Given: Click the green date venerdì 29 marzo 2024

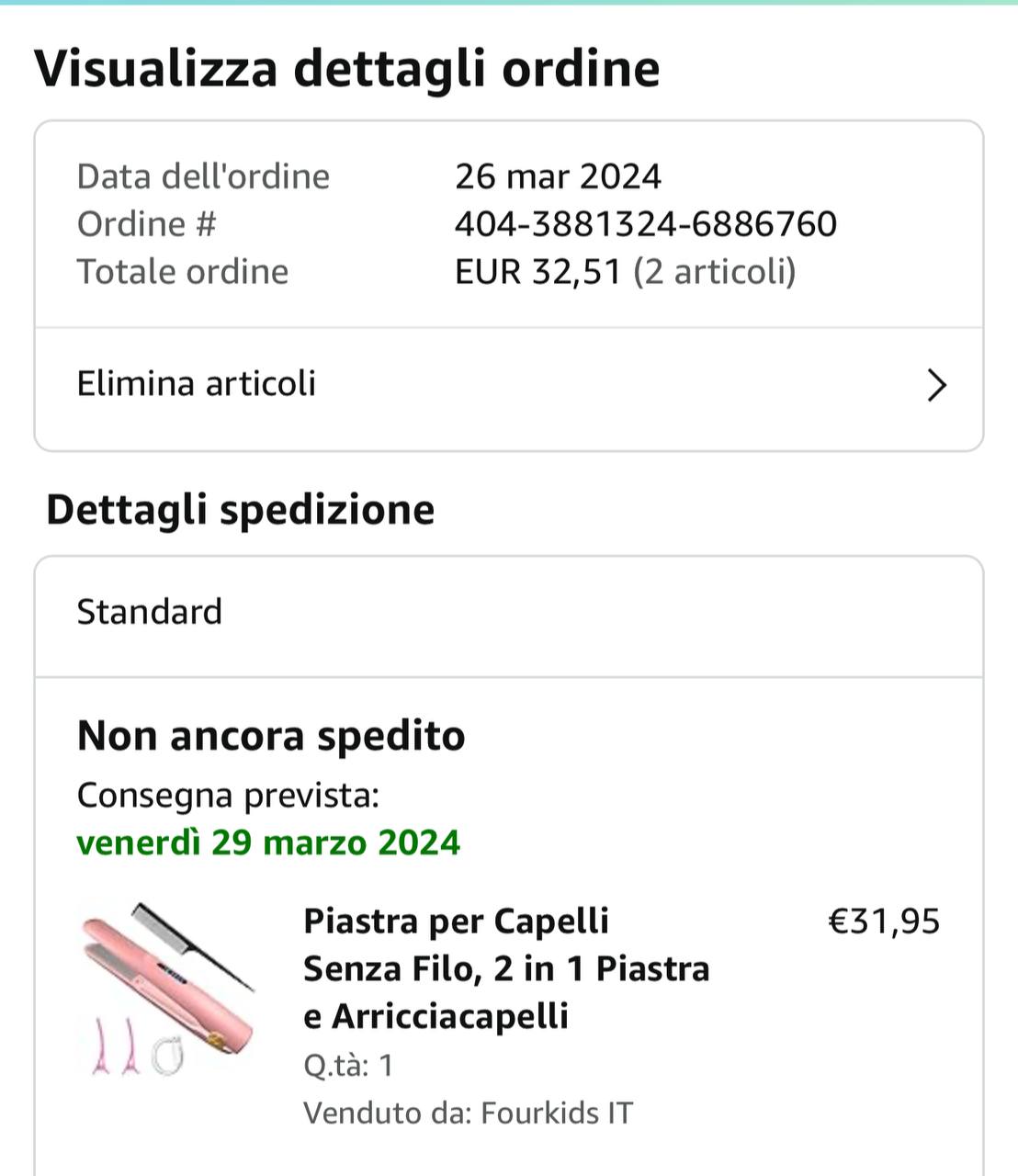Looking at the screenshot, I should pyautogui.click(x=268, y=842).
